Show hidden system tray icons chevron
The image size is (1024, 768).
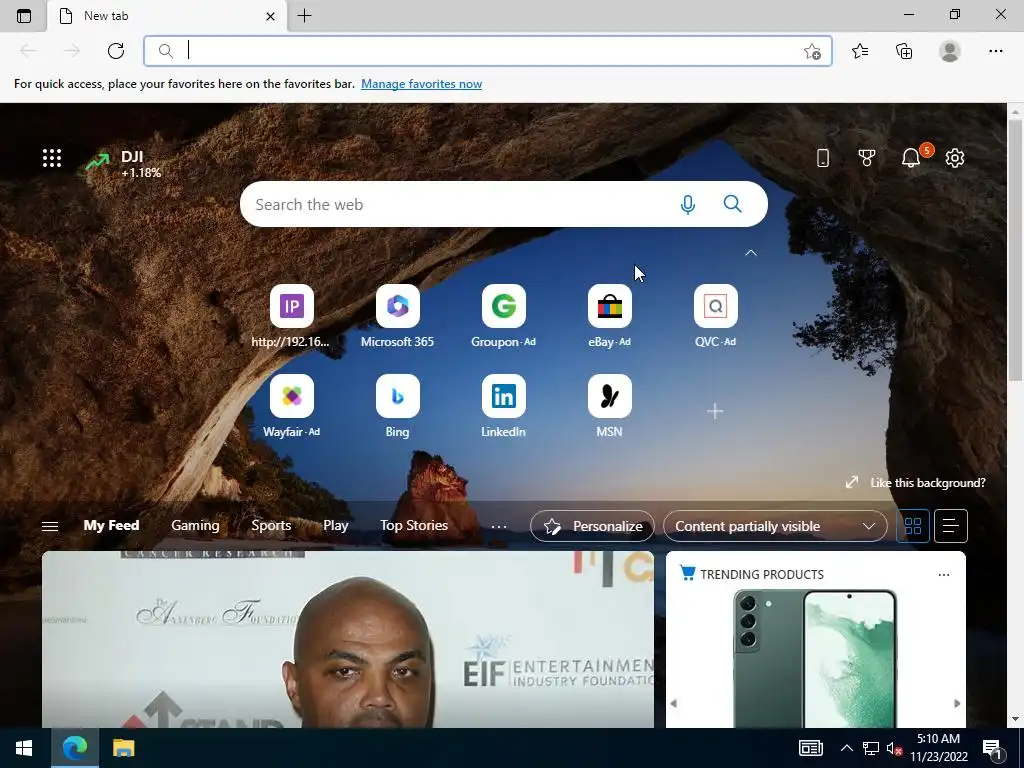tap(846, 748)
